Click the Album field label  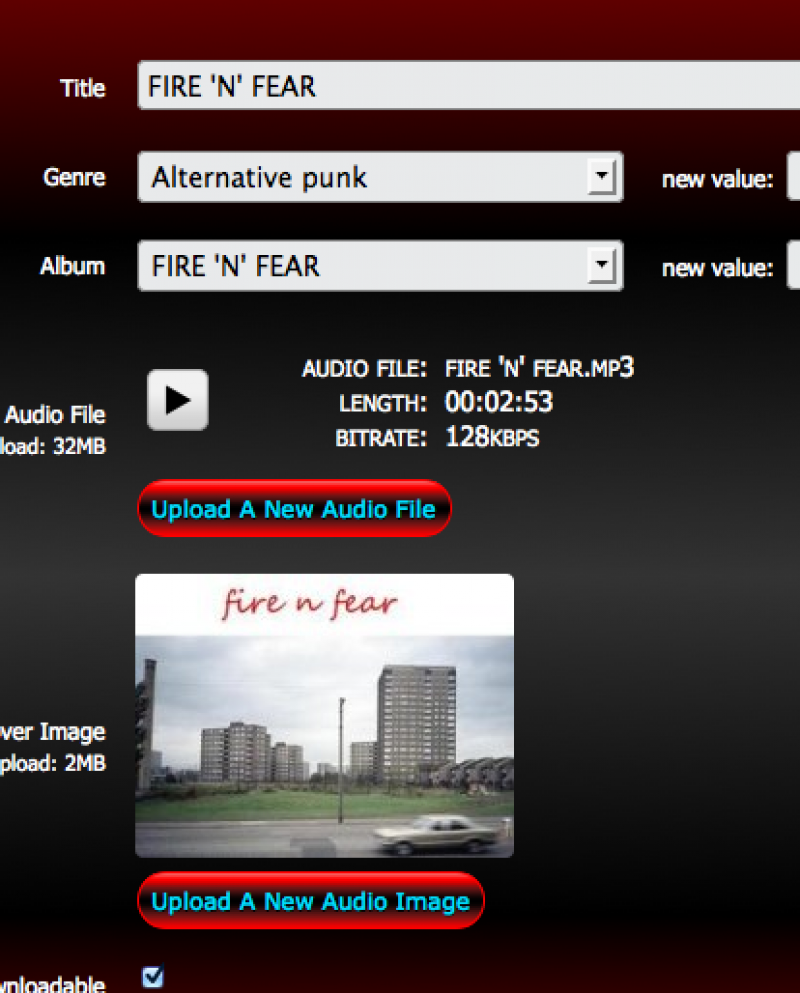pos(72,266)
